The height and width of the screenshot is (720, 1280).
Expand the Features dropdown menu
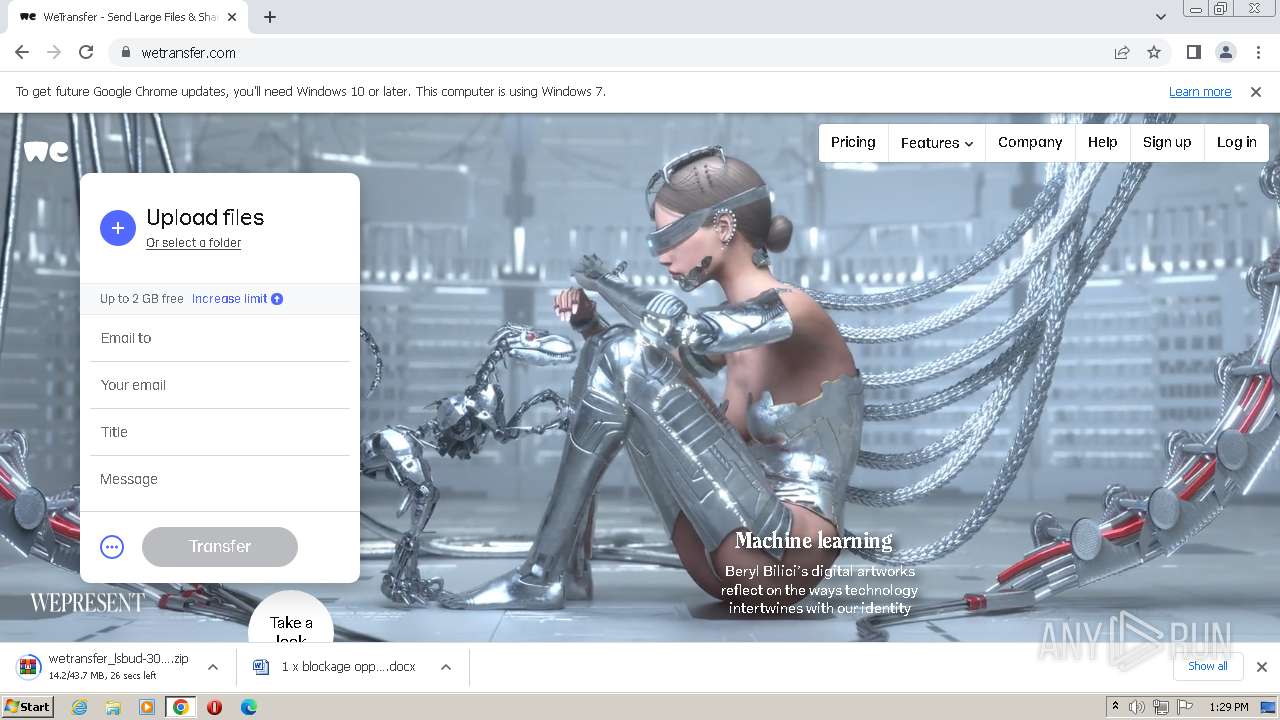[x=936, y=143]
